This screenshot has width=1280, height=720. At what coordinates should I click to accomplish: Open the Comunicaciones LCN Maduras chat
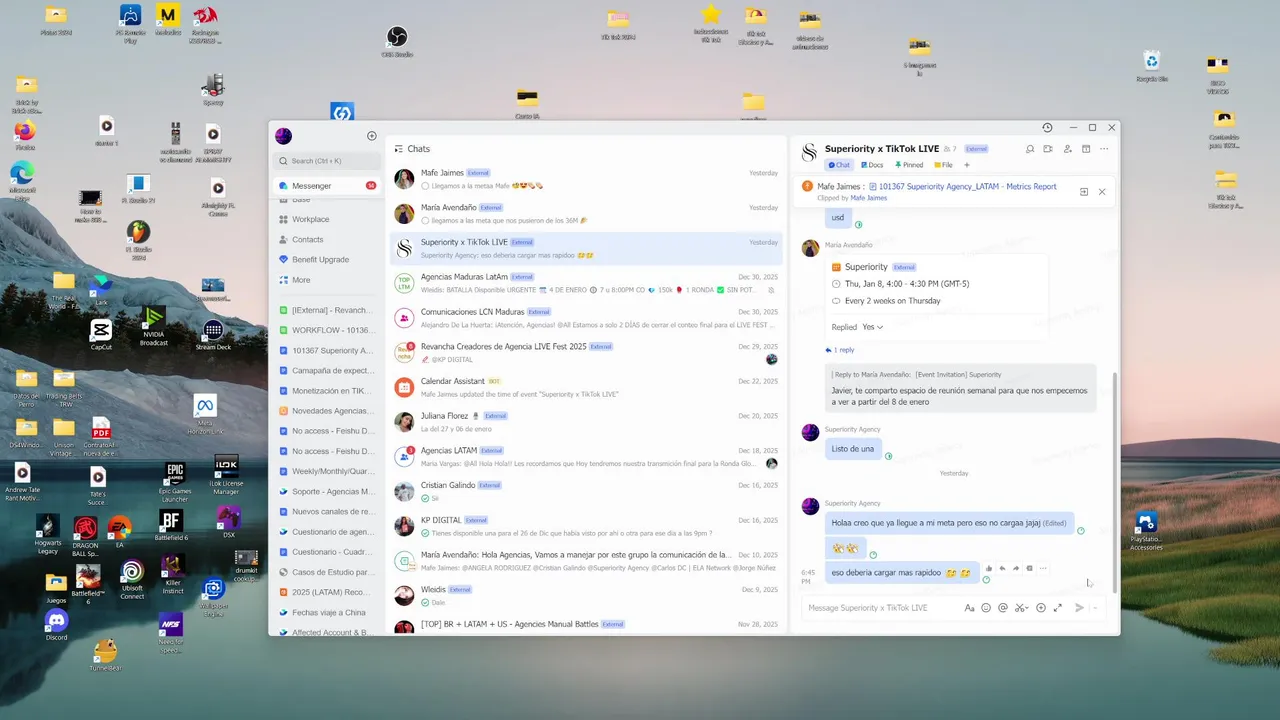[586, 318]
